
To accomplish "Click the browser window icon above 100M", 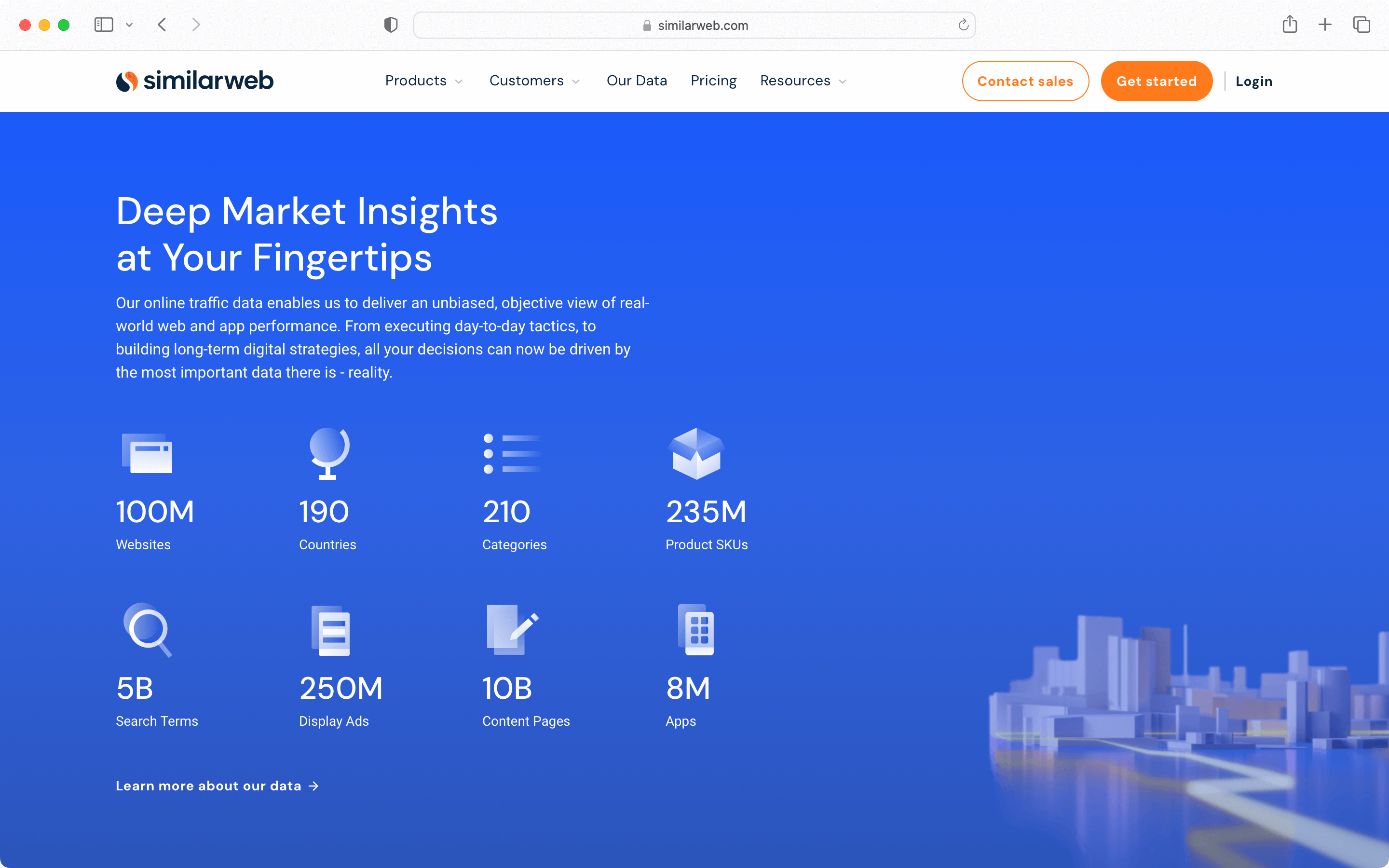I will (147, 453).
